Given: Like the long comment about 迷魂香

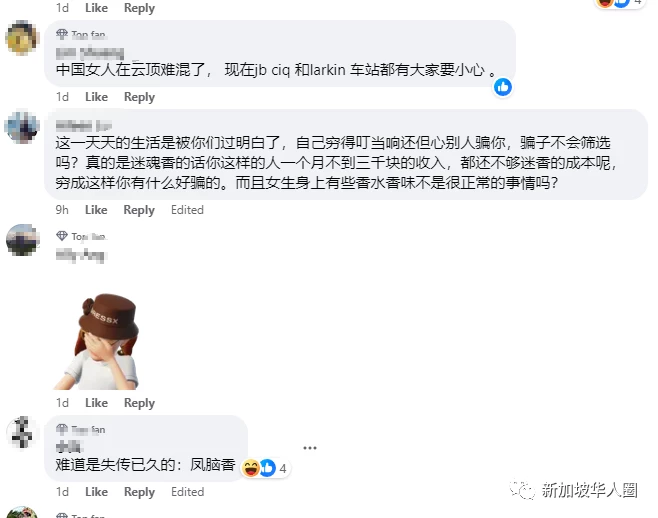Looking at the screenshot, I should [96, 210].
